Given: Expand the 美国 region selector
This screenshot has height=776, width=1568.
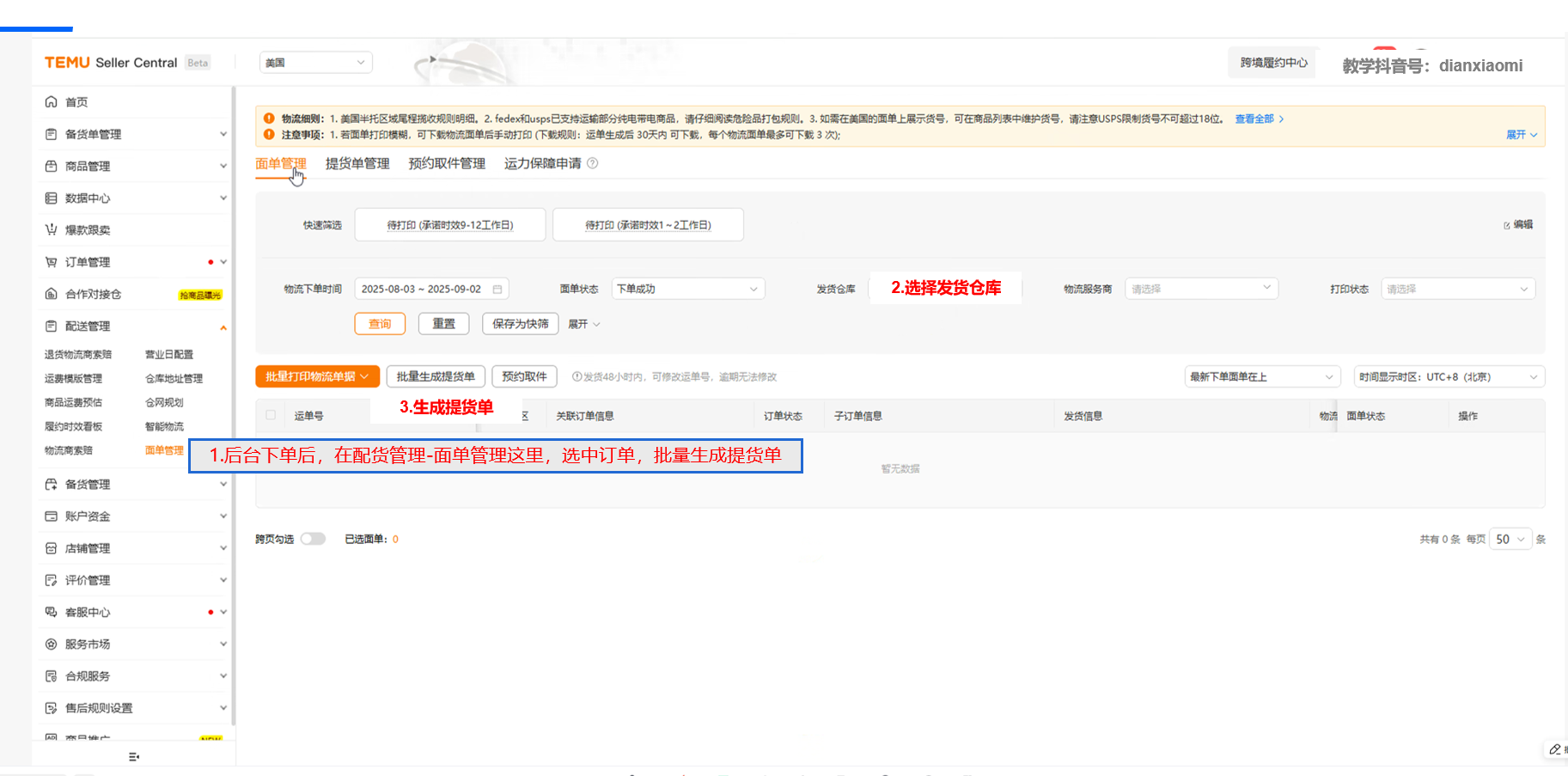Looking at the screenshot, I should pyautogui.click(x=315, y=63).
